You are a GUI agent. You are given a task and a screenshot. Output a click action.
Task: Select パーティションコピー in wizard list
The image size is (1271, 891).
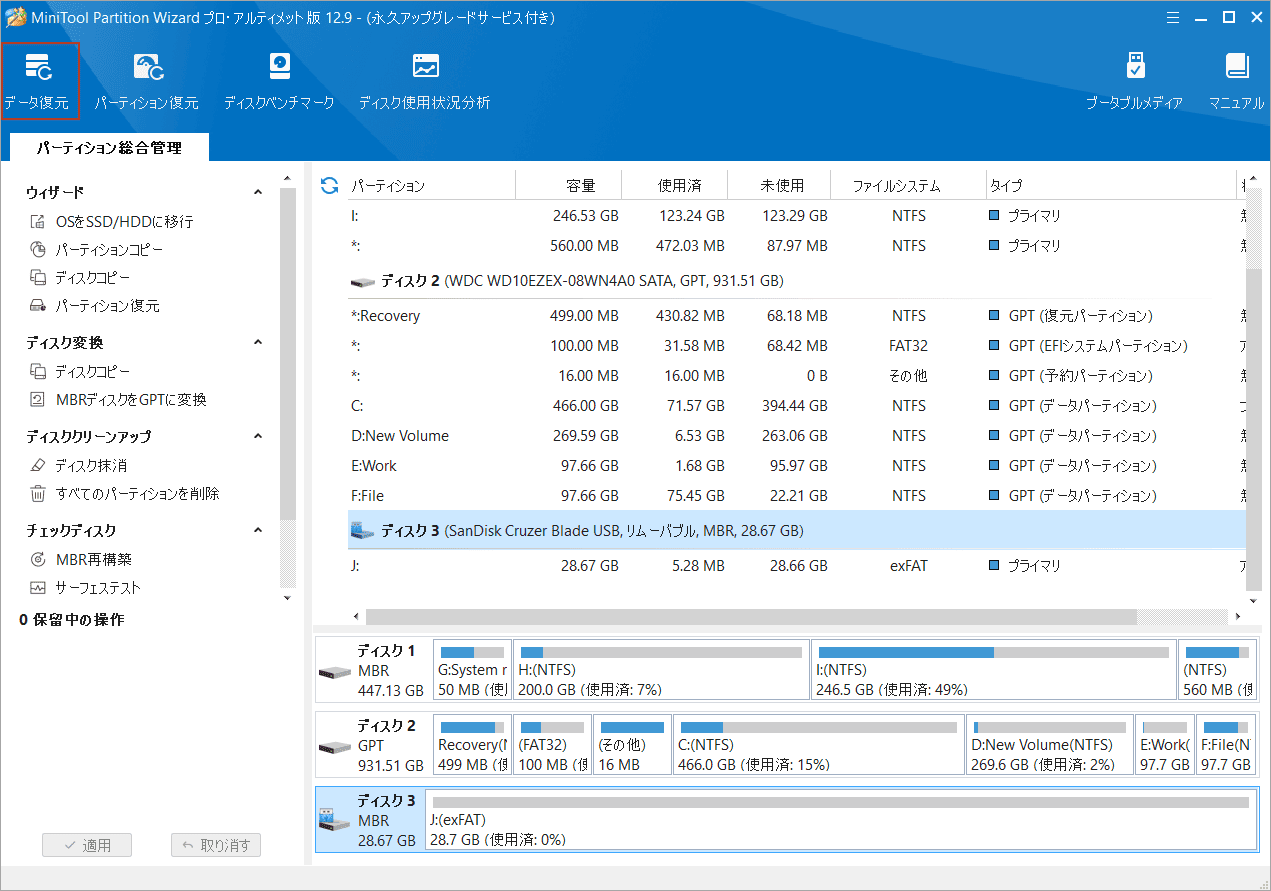[x=96, y=250]
